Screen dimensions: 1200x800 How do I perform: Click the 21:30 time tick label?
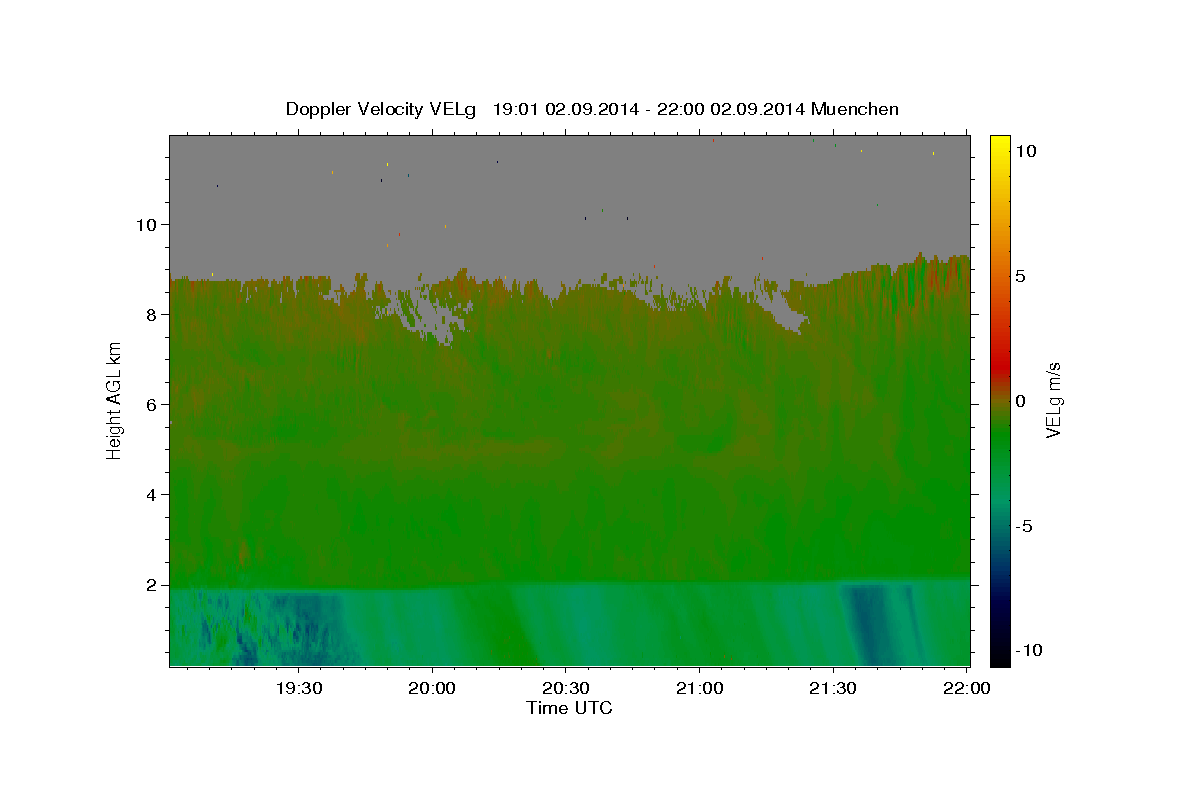coord(832,689)
